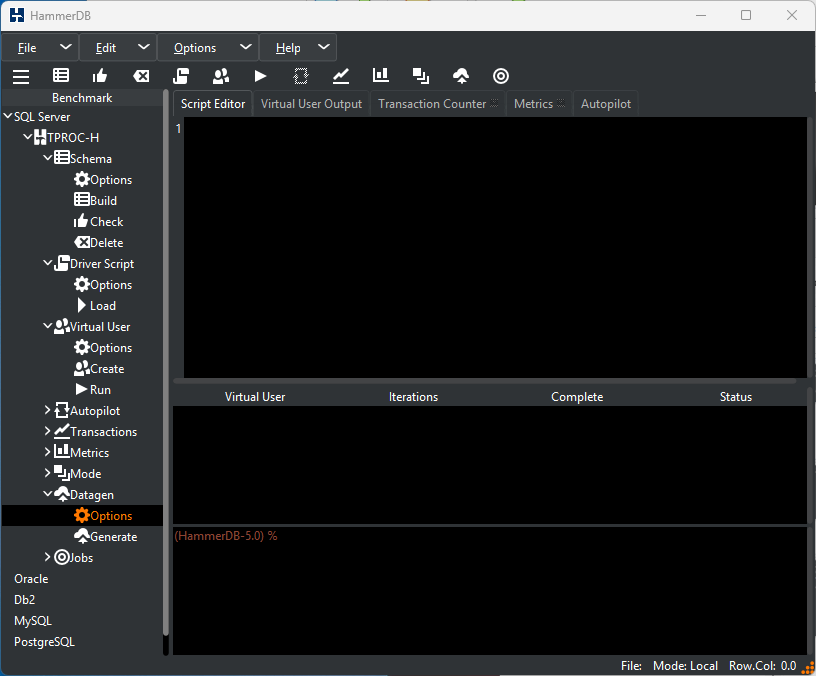Viewport: 816px width, 676px height.
Task: Select Oracle in the benchmark tree
Action: coord(31,579)
